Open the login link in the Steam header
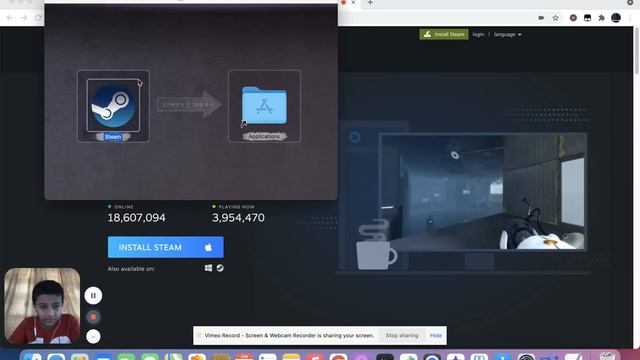 click(x=478, y=34)
